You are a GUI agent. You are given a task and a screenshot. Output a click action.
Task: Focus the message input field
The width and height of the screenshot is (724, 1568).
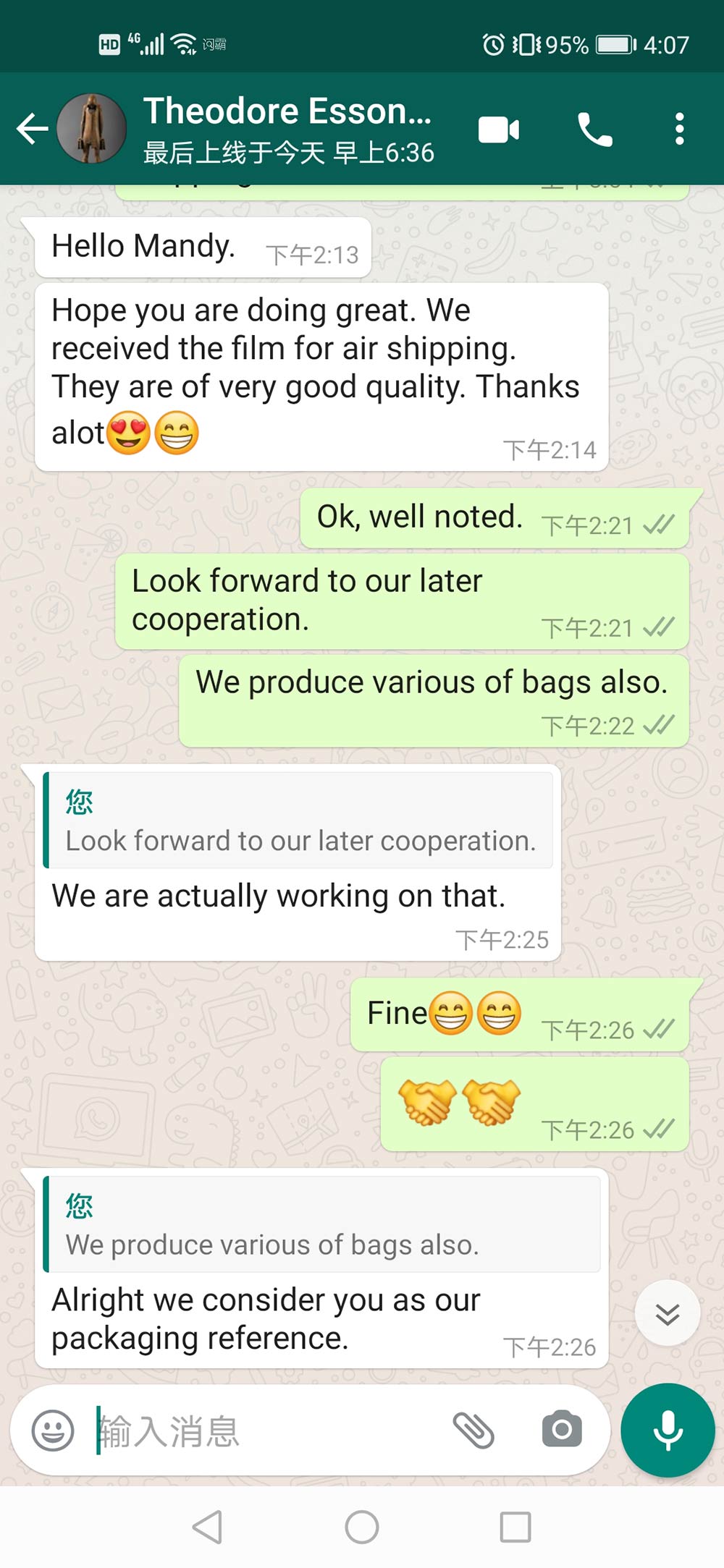coord(268,1431)
